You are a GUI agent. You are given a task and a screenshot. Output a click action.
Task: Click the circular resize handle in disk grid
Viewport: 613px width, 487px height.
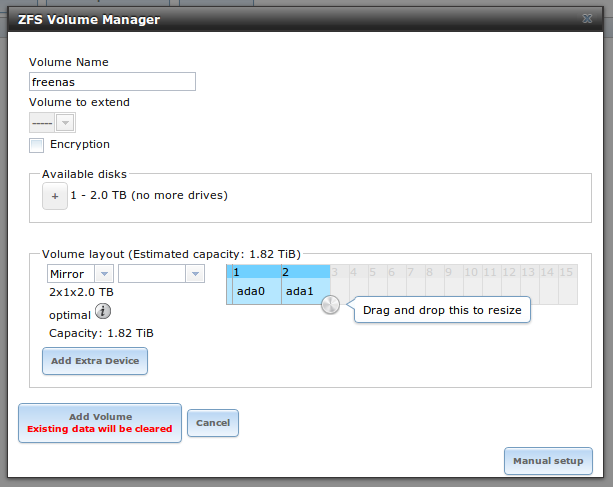[x=330, y=304]
